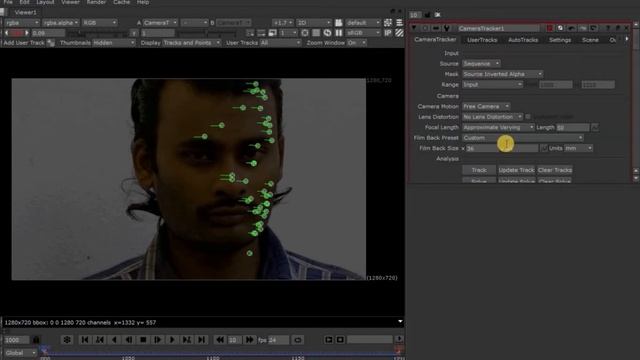Open the Layout menu
This screenshot has height=360, width=640.
point(45,2)
